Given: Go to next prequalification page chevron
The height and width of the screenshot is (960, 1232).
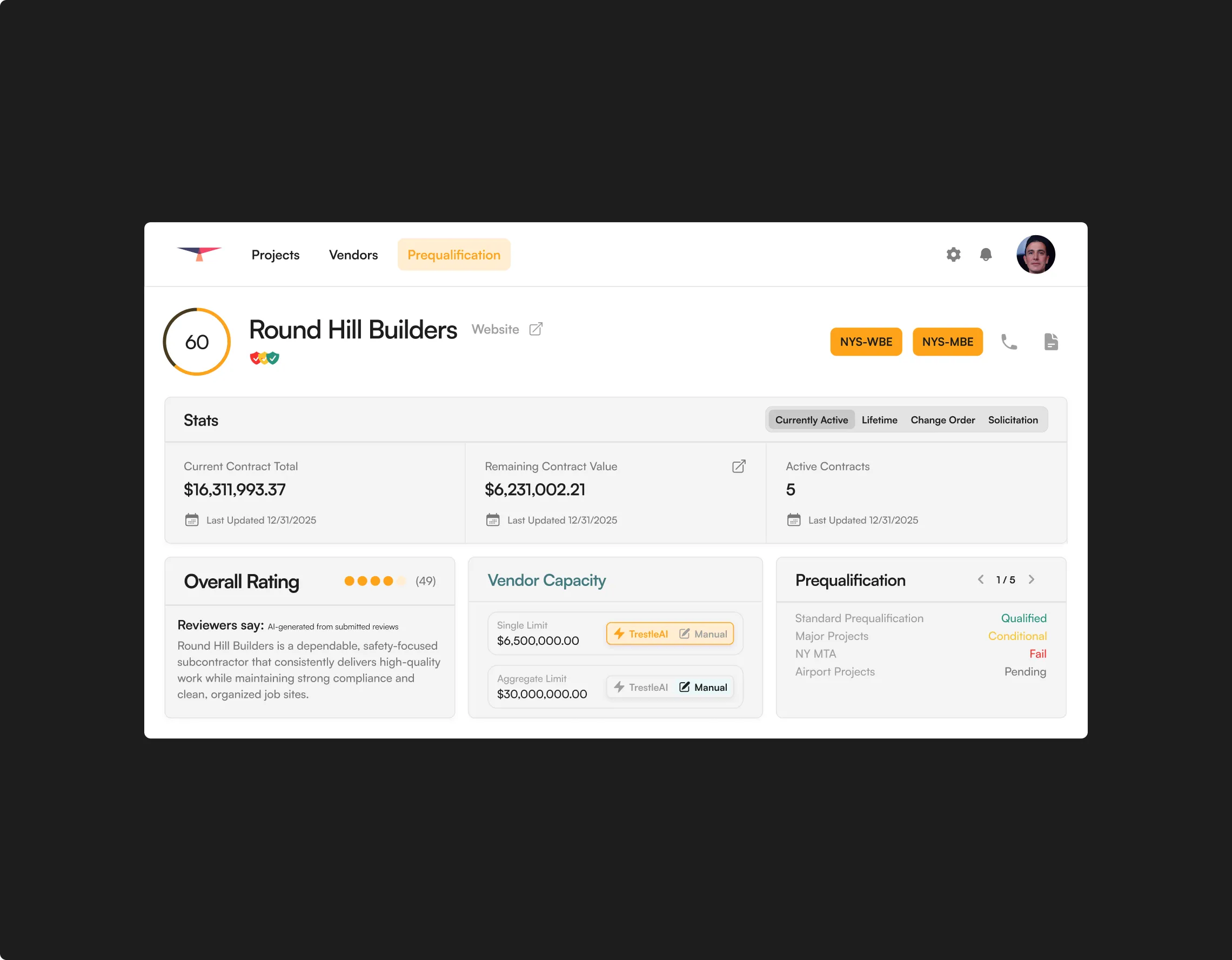Looking at the screenshot, I should click(x=1031, y=579).
